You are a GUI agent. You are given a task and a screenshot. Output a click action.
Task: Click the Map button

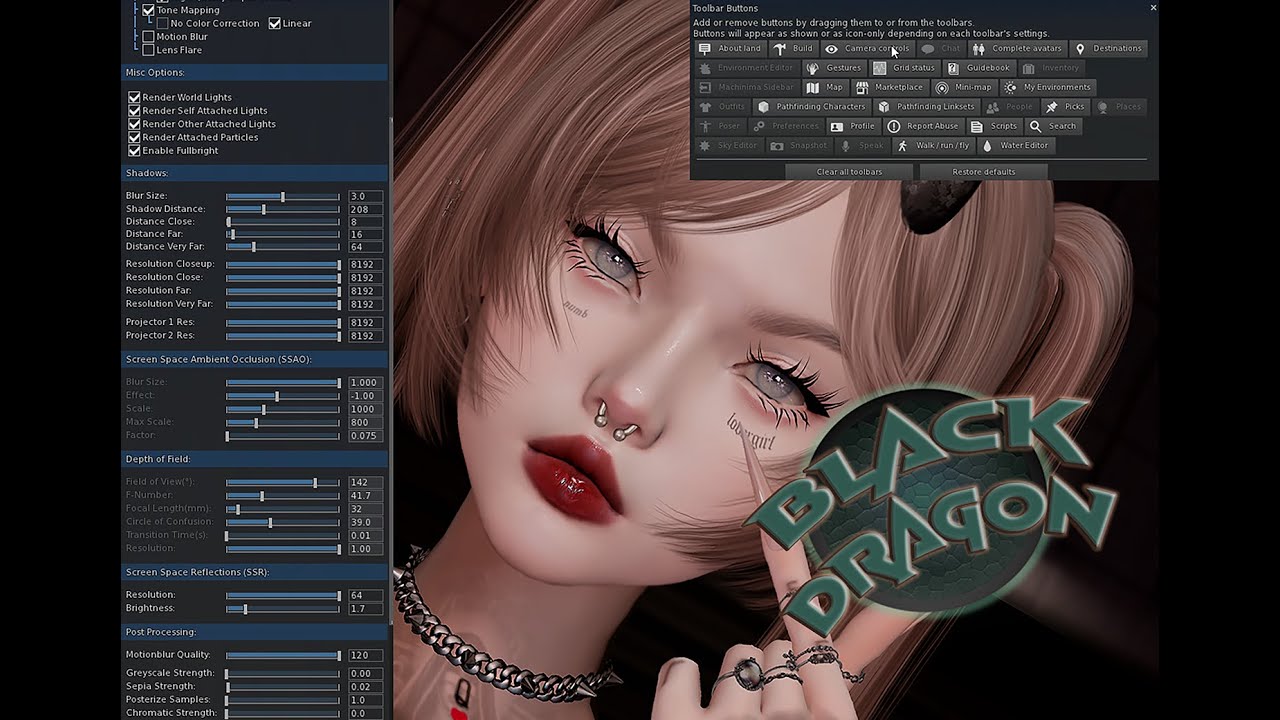tap(825, 87)
